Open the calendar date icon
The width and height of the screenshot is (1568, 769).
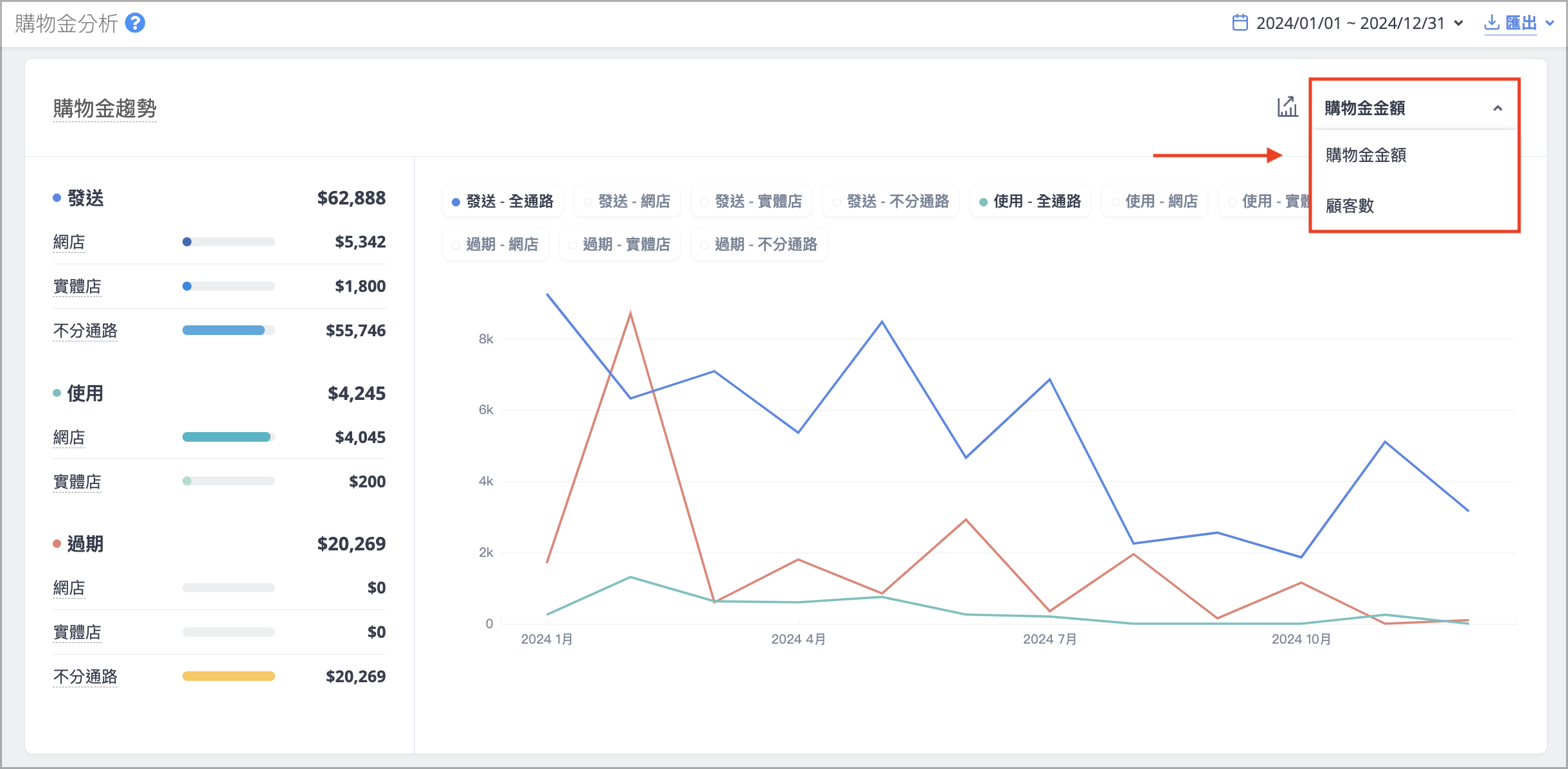[1240, 23]
